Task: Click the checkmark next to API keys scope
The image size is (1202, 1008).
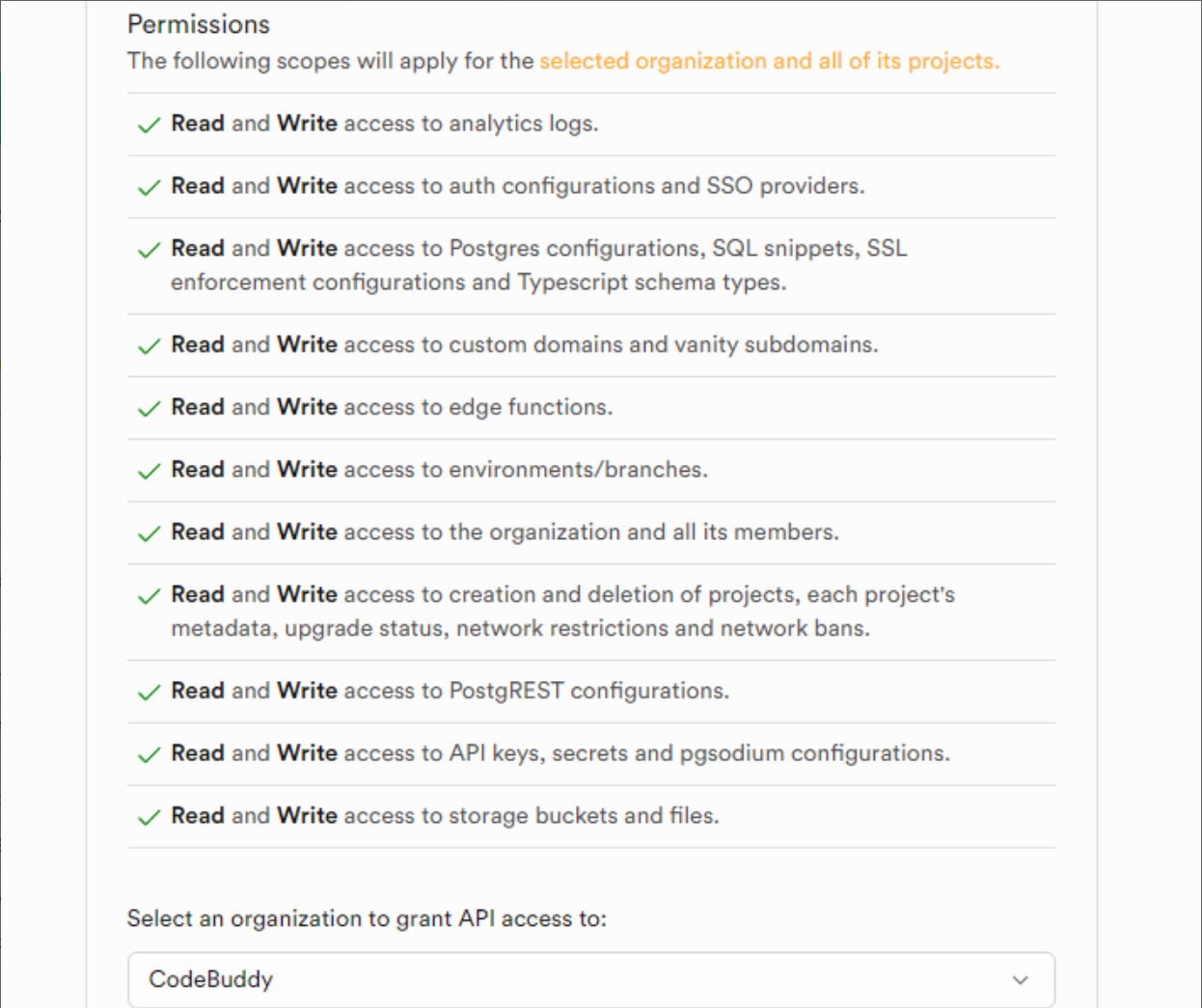Action: tap(149, 755)
